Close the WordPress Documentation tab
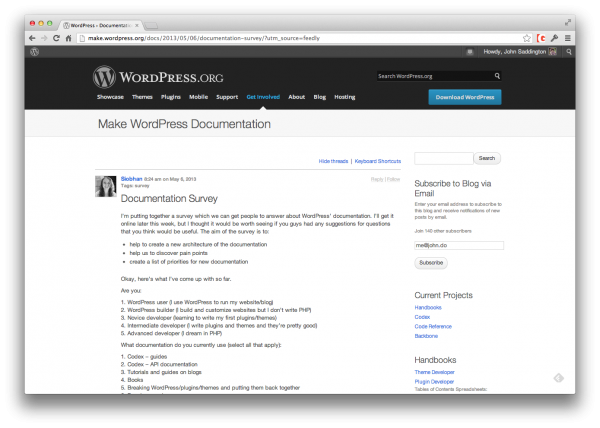The width and height of the screenshot is (600, 428). (137, 25)
